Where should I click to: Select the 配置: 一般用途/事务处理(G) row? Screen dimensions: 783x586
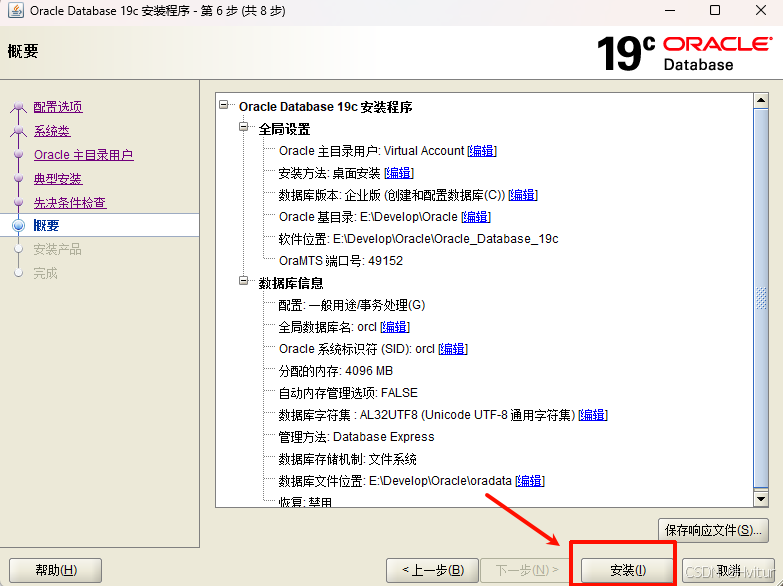coord(352,305)
